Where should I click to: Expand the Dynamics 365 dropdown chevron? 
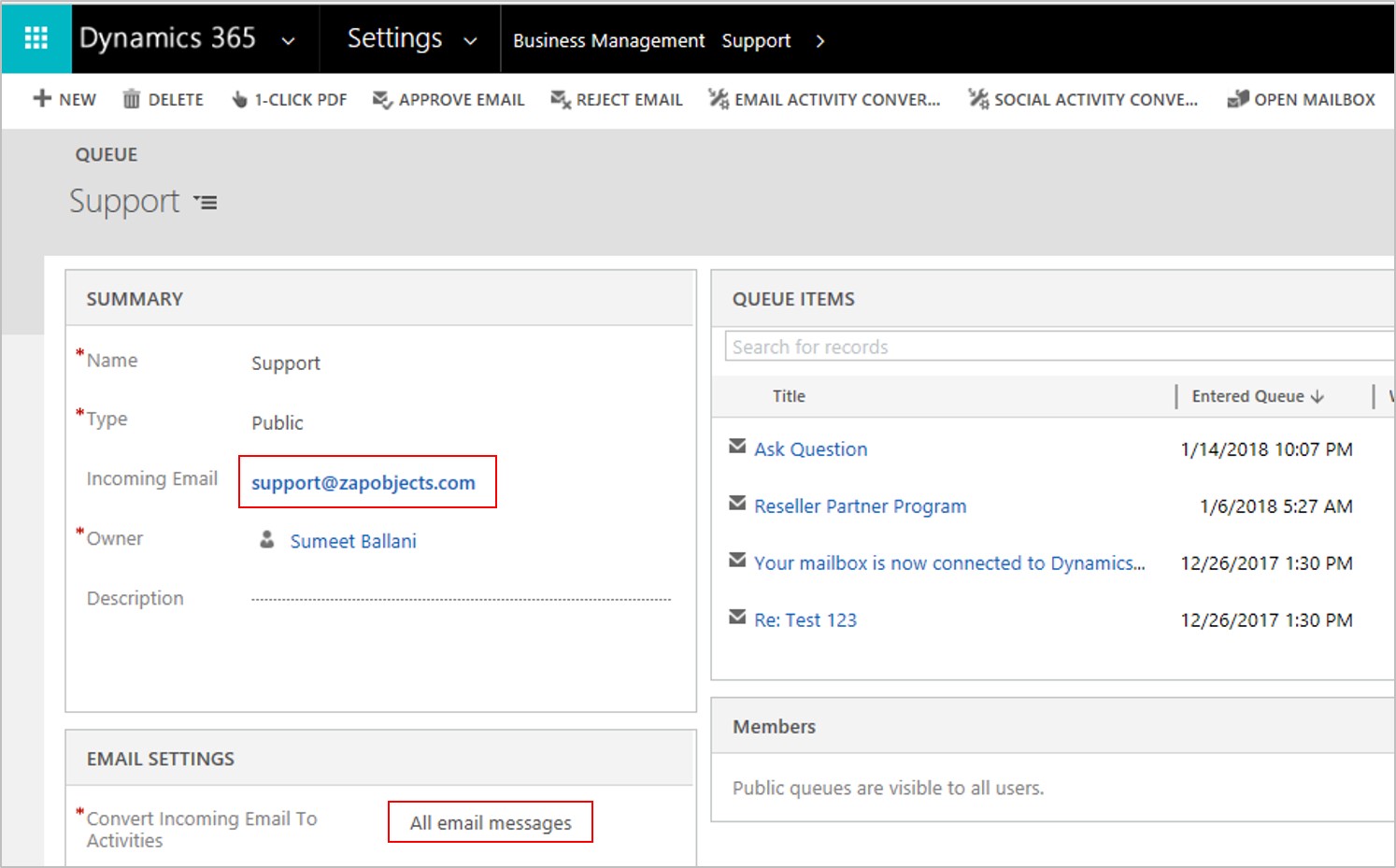tap(289, 41)
